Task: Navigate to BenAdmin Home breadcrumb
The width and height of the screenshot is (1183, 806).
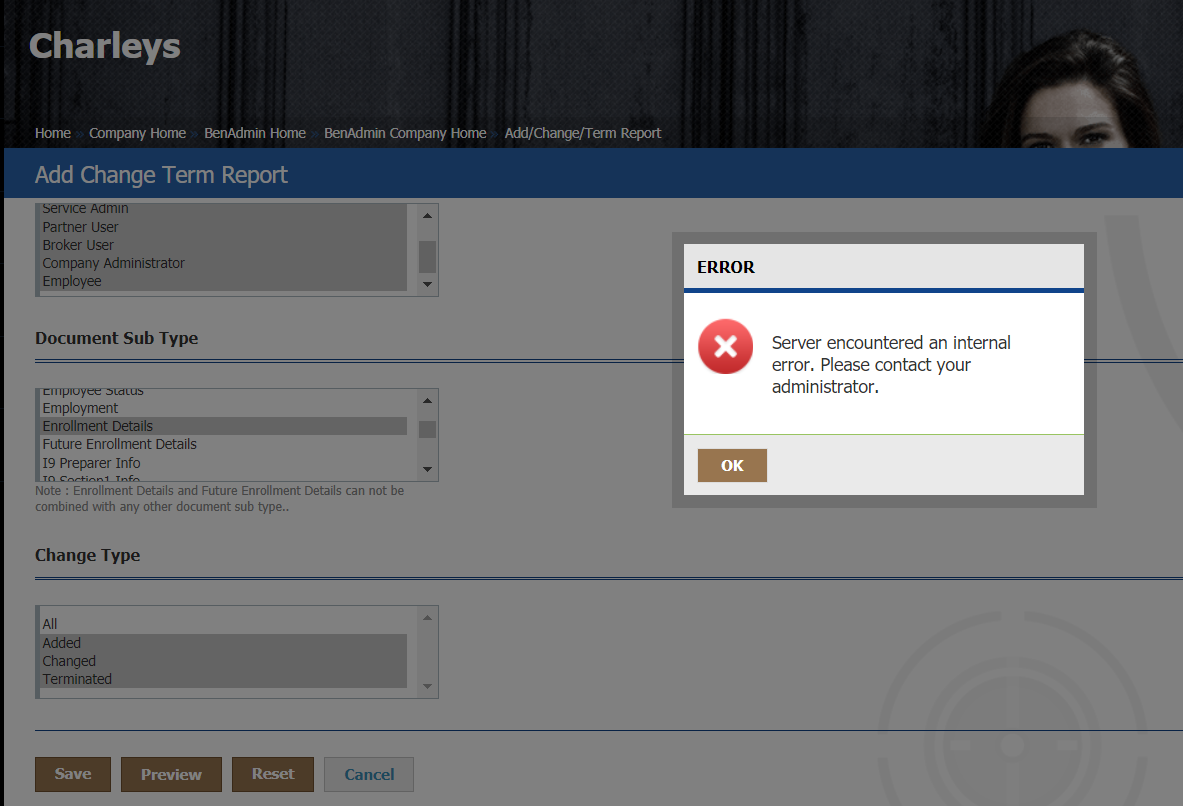Action: click(255, 133)
